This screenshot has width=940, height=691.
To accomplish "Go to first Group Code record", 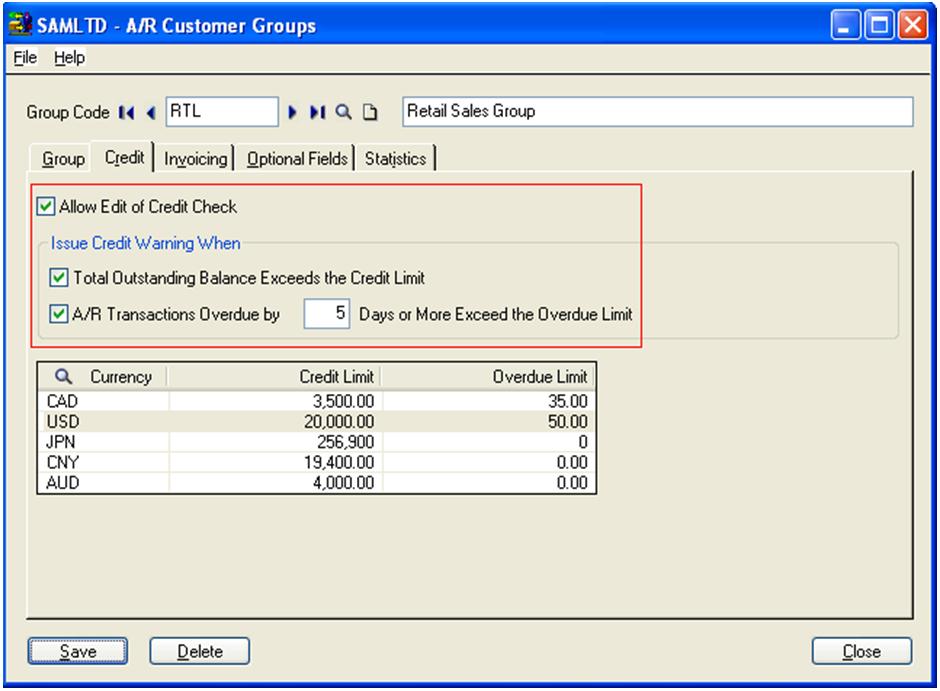I will point(127,113).
